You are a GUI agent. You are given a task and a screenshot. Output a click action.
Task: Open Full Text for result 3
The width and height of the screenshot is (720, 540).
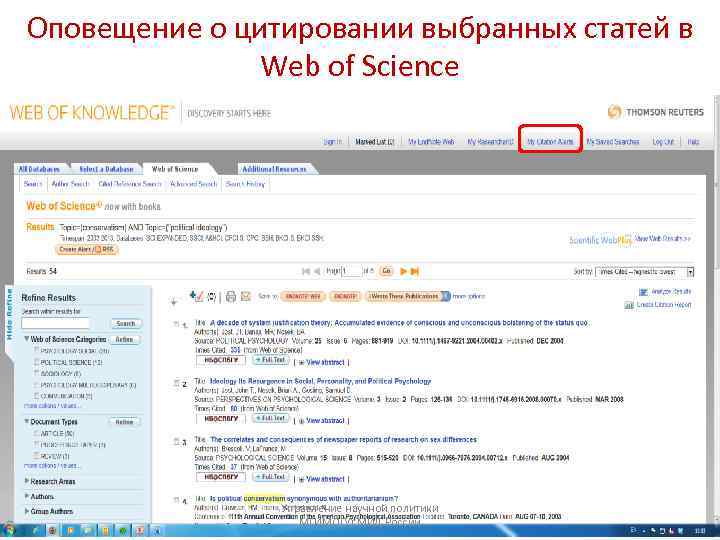271,477
